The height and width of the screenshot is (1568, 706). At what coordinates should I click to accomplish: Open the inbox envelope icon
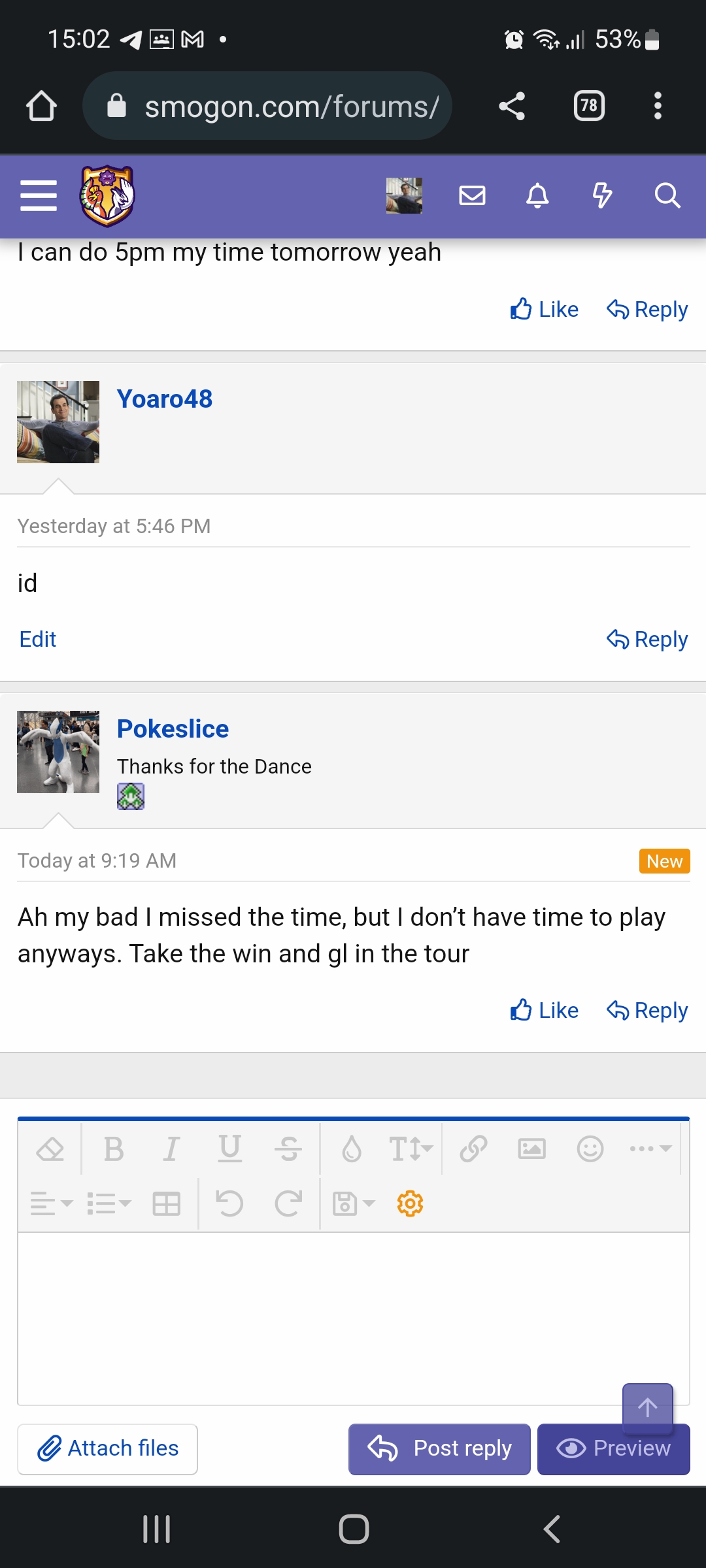[472, 195]
